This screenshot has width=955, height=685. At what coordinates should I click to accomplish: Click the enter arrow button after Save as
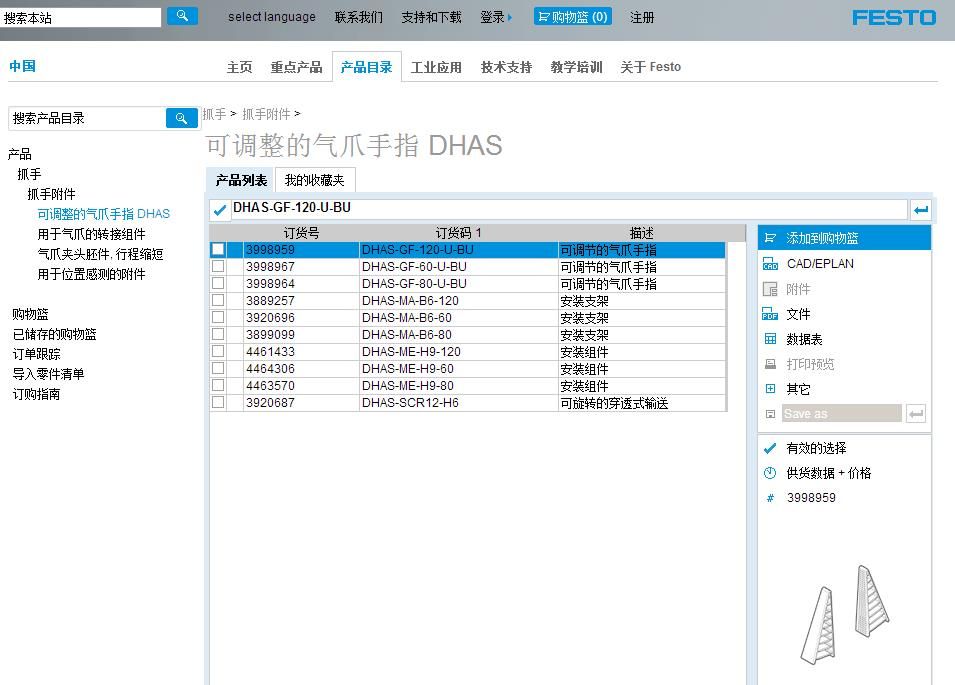click(916, 414)
